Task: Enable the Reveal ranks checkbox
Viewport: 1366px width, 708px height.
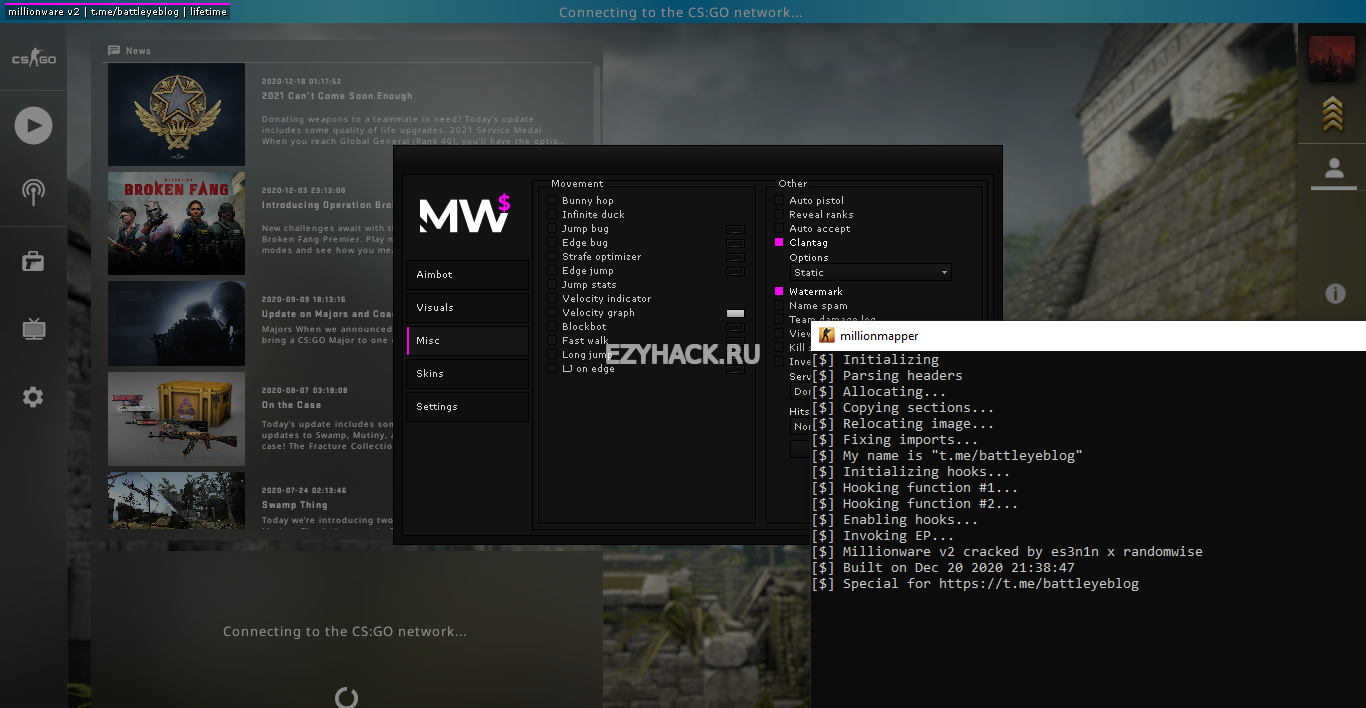Action: [x=779, y=215]
